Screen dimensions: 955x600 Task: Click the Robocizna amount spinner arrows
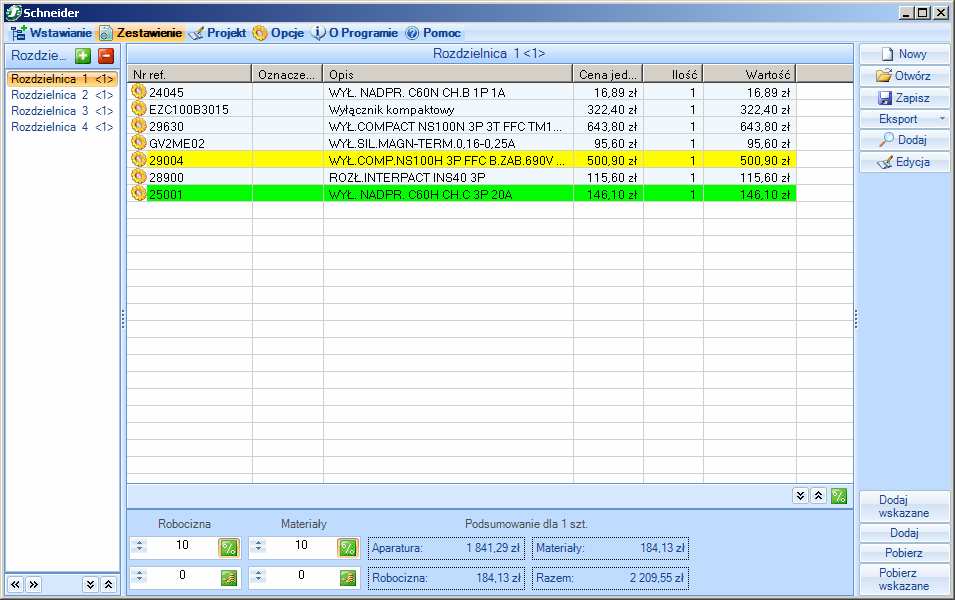(139, 576)
